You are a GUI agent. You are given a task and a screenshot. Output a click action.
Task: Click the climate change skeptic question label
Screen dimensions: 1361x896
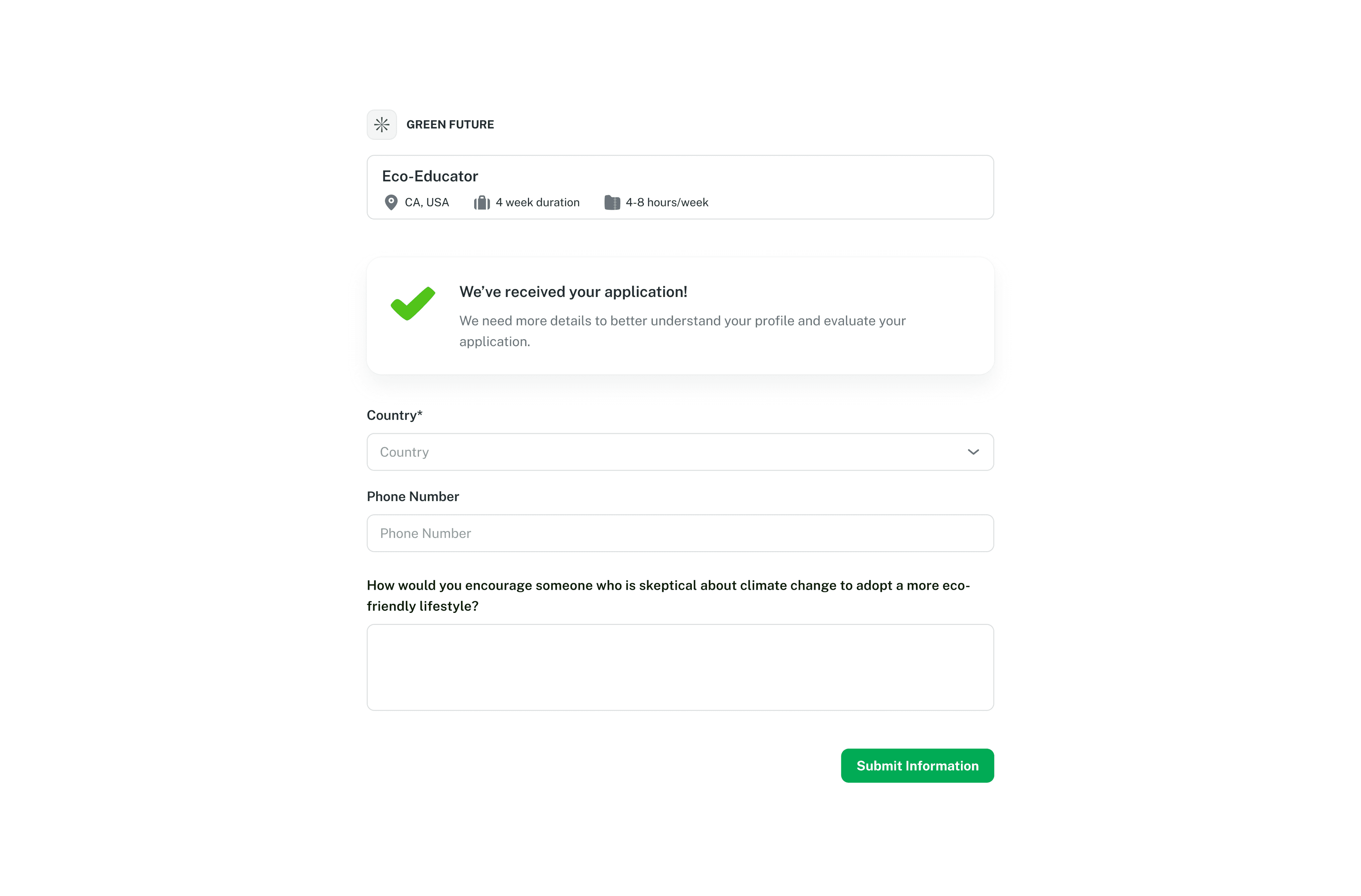(x=669, y=596)
